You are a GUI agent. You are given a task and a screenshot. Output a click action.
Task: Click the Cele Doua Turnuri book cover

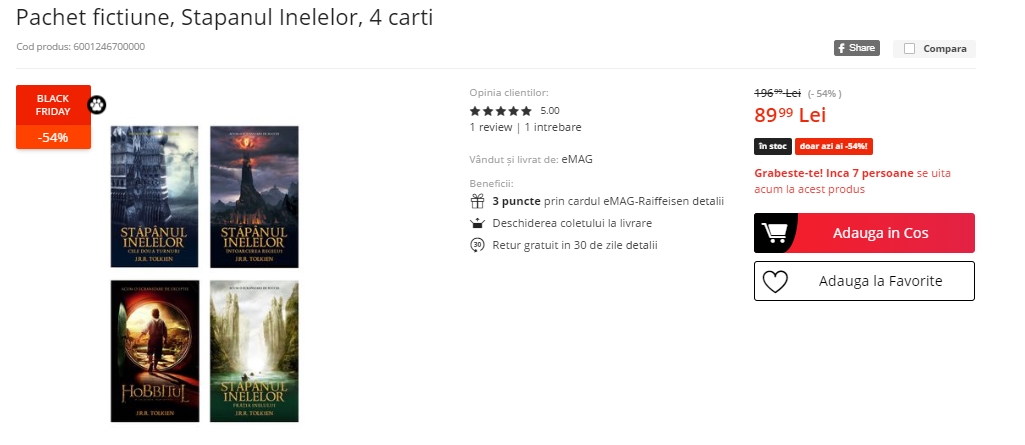pyautogui.click(x=154, y=197)
